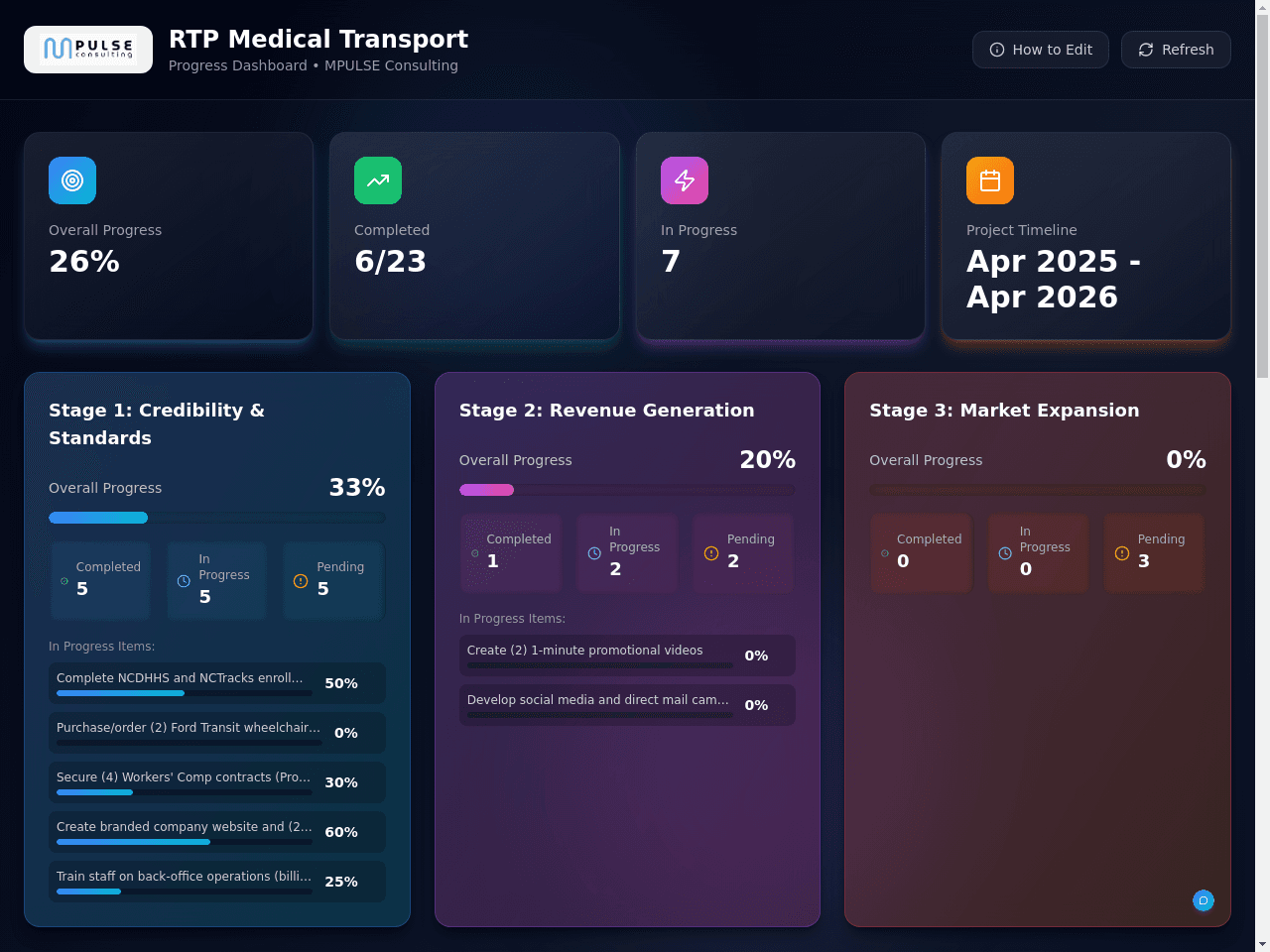Click the 6/23 completed value
Image resolution: width=1270 pixels, height=952 pixels.
click(x=390, y=261)
